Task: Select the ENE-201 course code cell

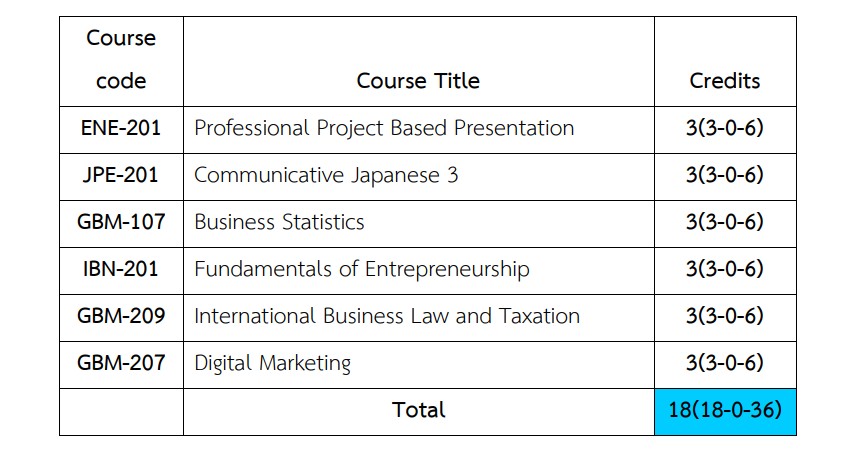Action: (x=121, y=128)
